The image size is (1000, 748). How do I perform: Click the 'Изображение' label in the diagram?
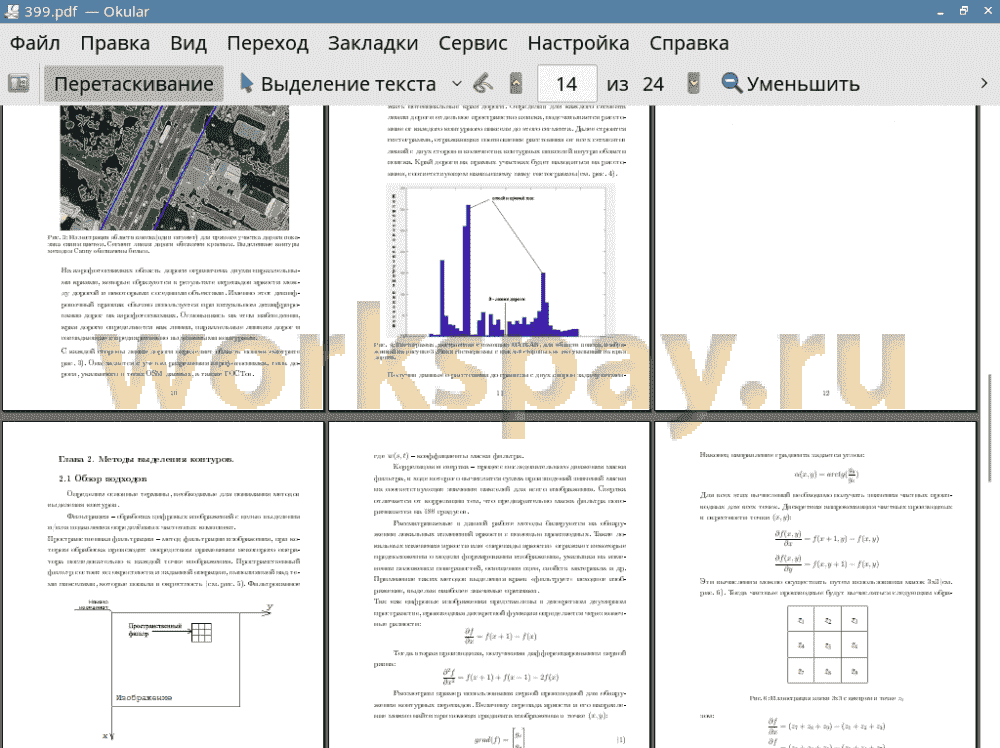[143, 698]
